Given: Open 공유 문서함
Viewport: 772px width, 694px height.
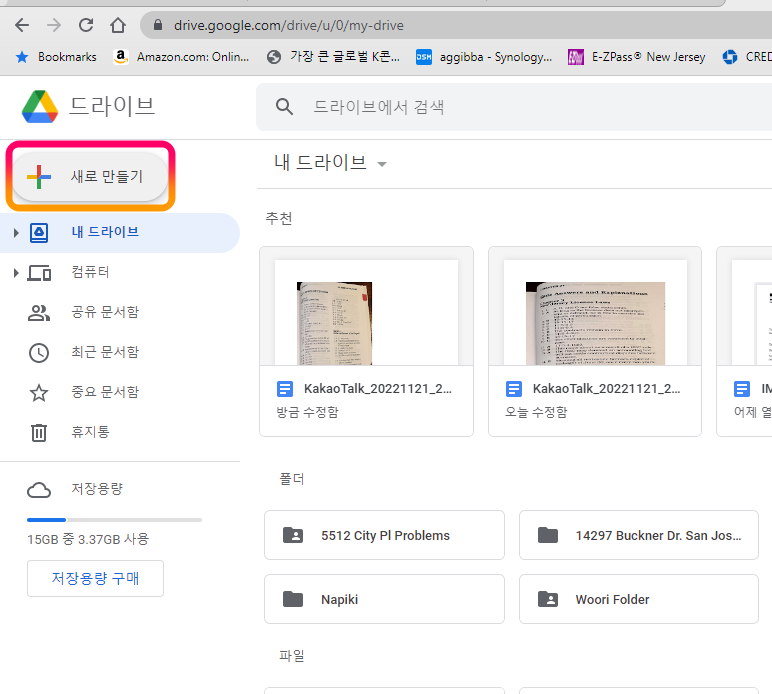Looking at the screenshot, I should 105,312.
